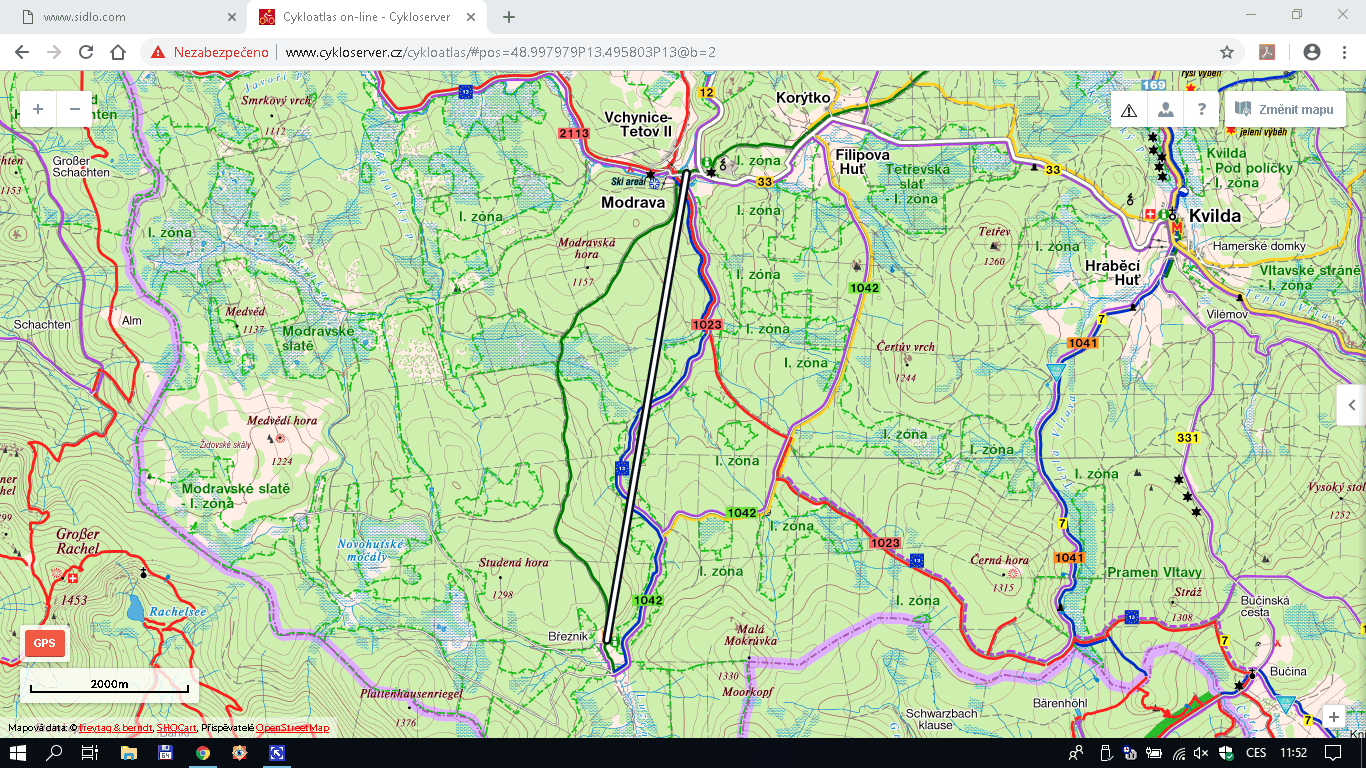Open a new browser tab
1366x768 pixels.
(508, 17)
